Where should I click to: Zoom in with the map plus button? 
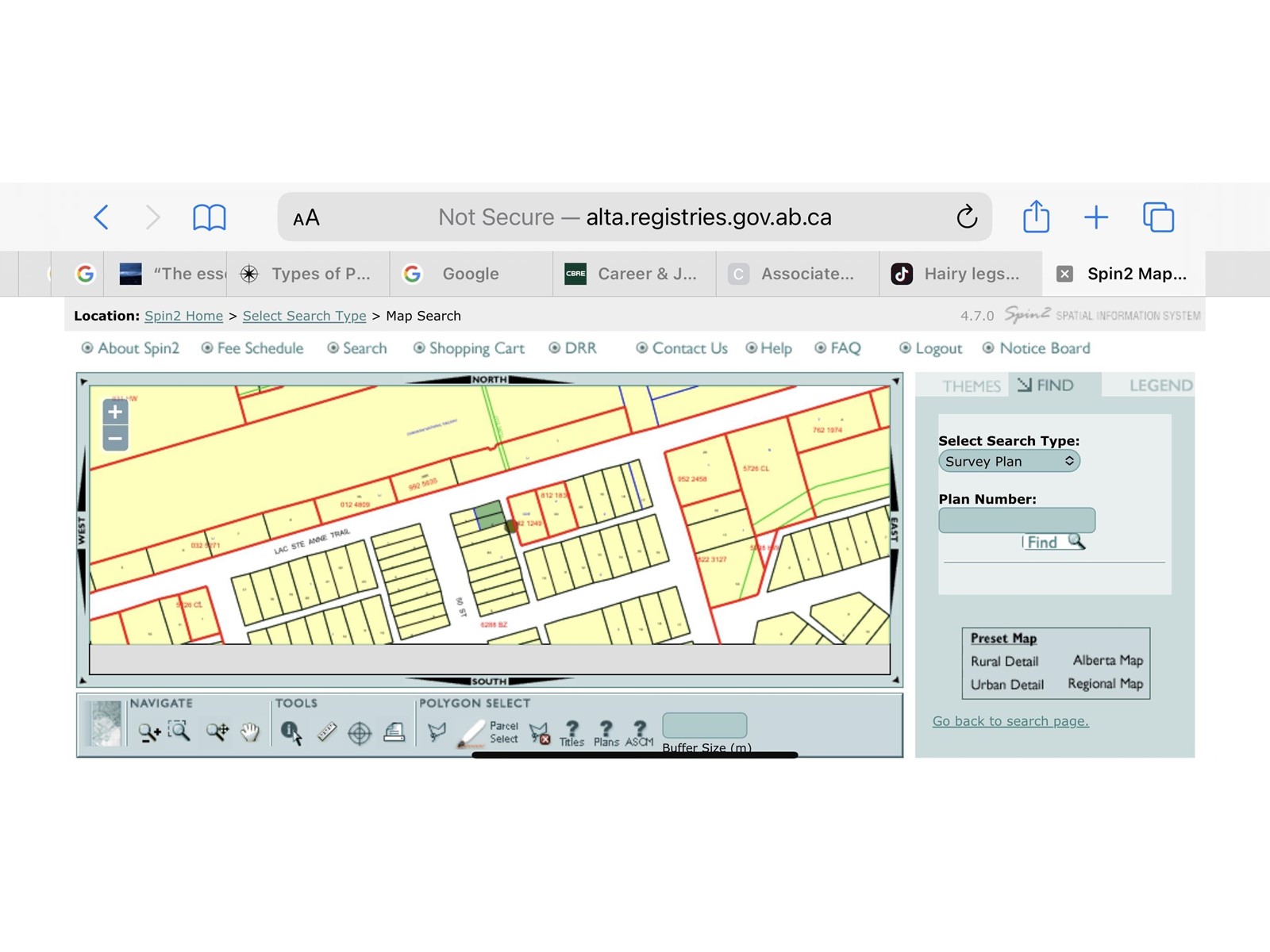[x=115, y=412]
